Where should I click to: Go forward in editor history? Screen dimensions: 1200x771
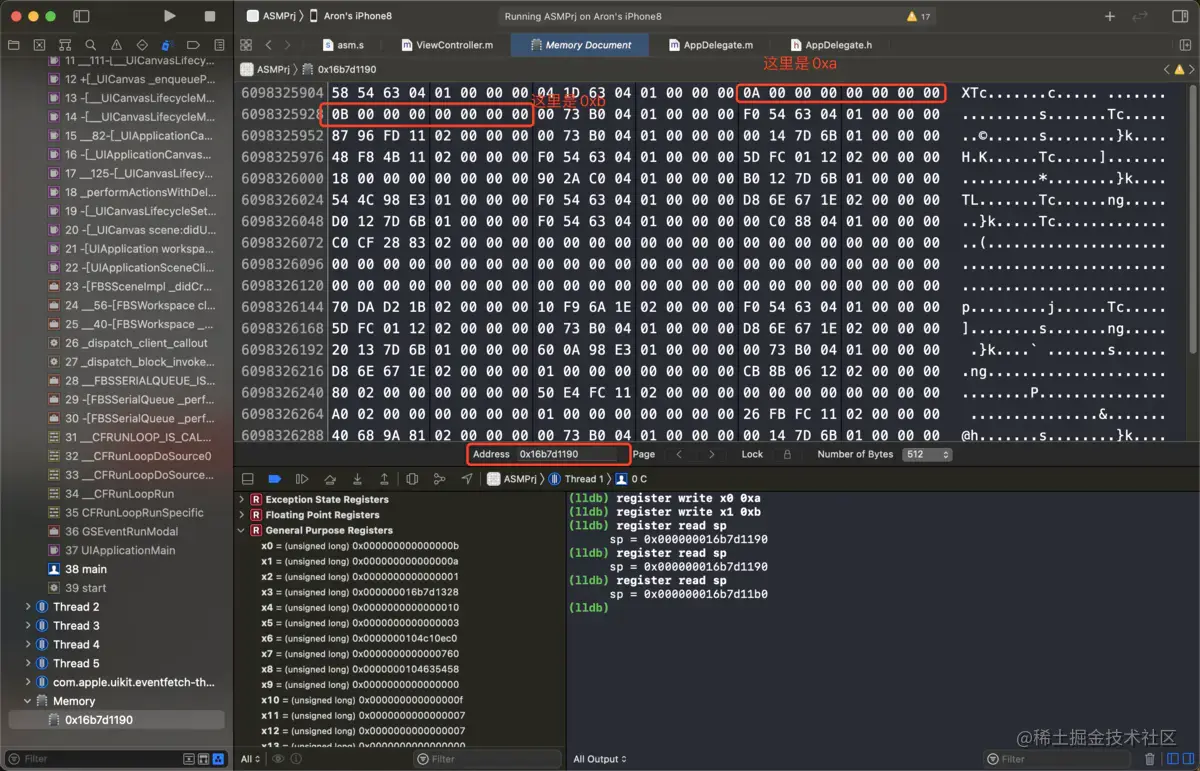point(288,45)
